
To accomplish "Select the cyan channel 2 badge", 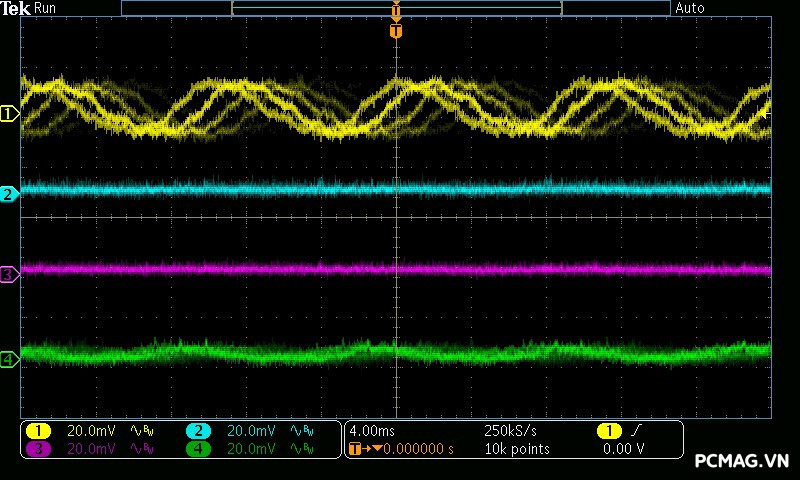I will coord(198,431).
